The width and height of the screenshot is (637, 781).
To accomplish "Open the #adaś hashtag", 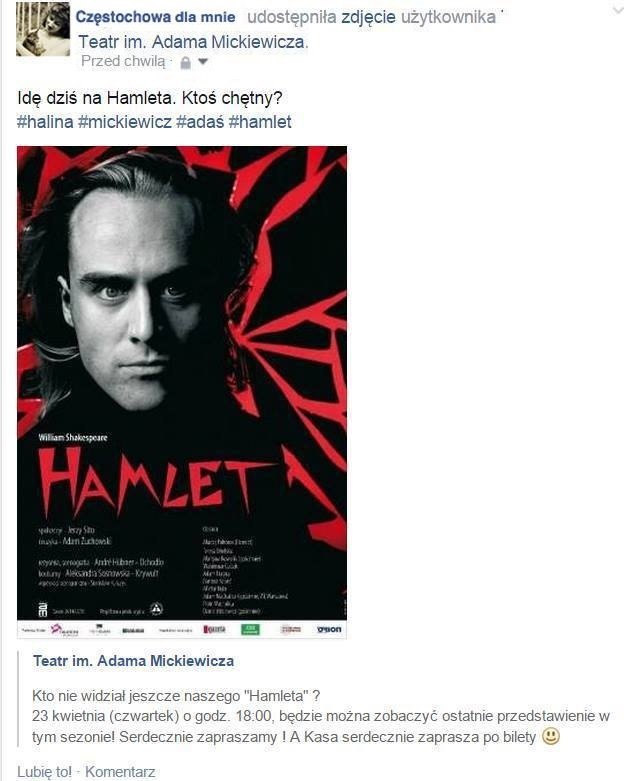I will click(200, 122).
